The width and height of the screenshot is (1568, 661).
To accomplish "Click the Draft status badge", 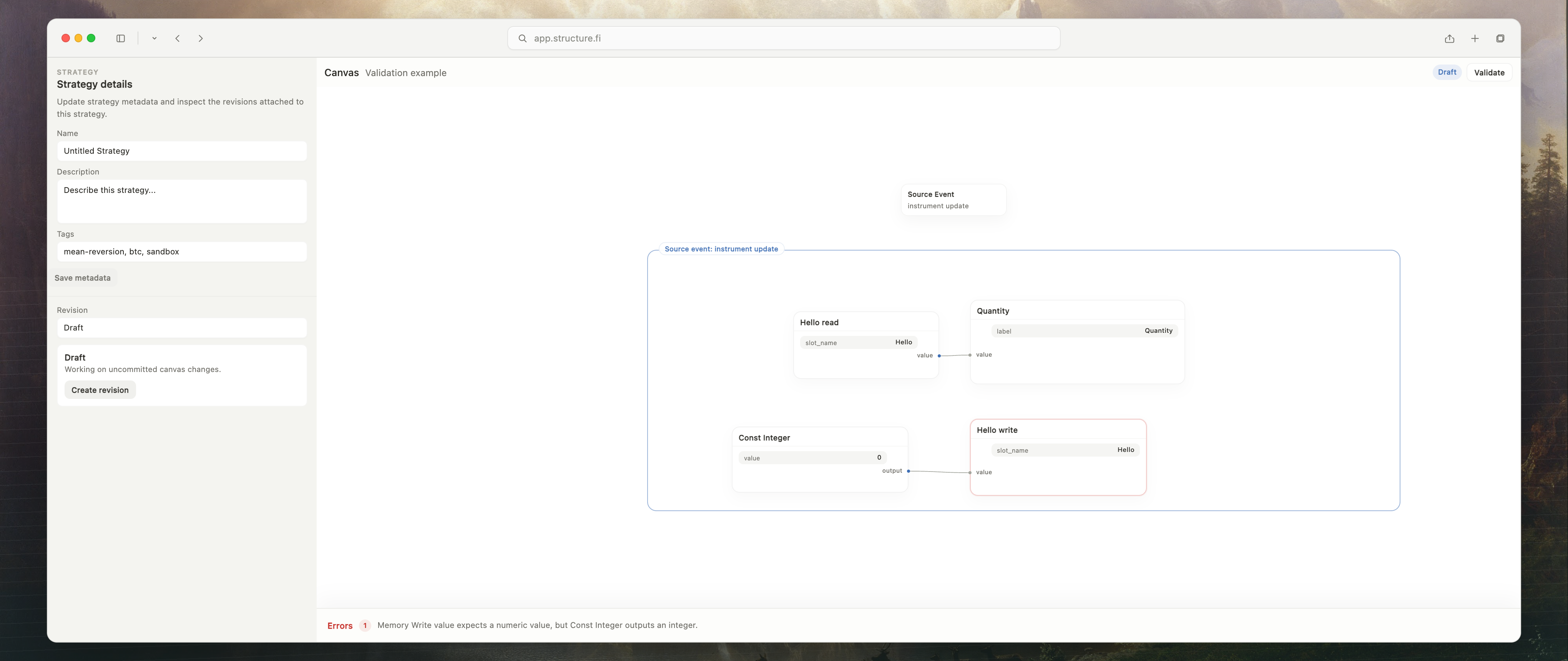I will pyautogui.click(x=1447, y=72).
